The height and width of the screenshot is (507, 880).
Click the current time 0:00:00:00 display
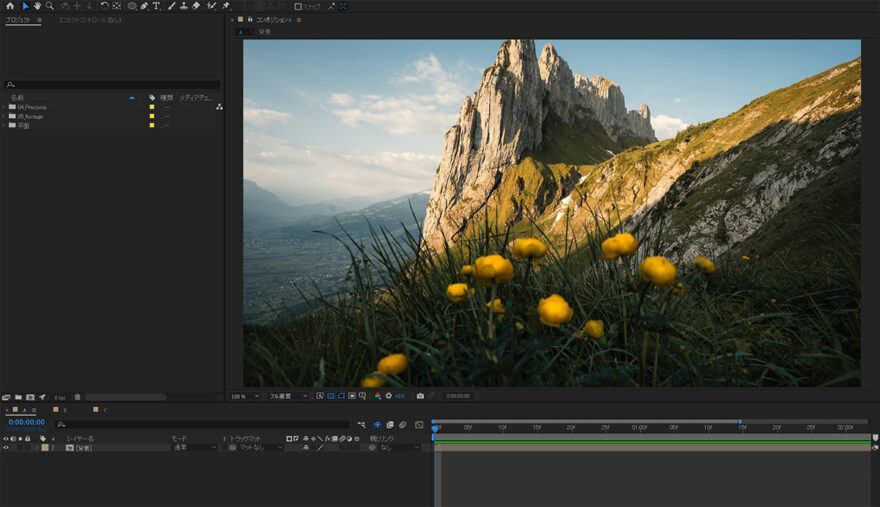(26, 422)
